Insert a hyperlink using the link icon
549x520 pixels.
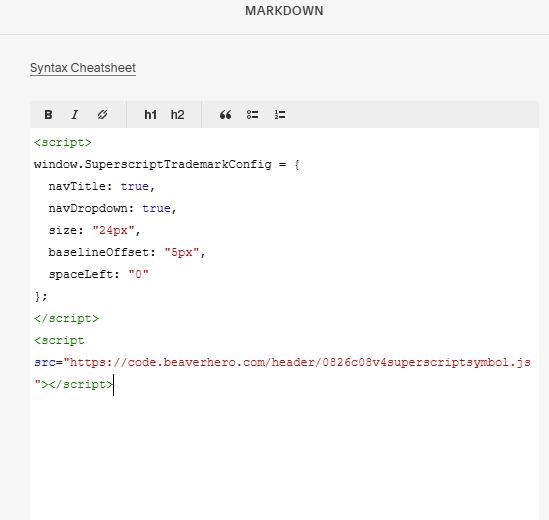point(102,115)
